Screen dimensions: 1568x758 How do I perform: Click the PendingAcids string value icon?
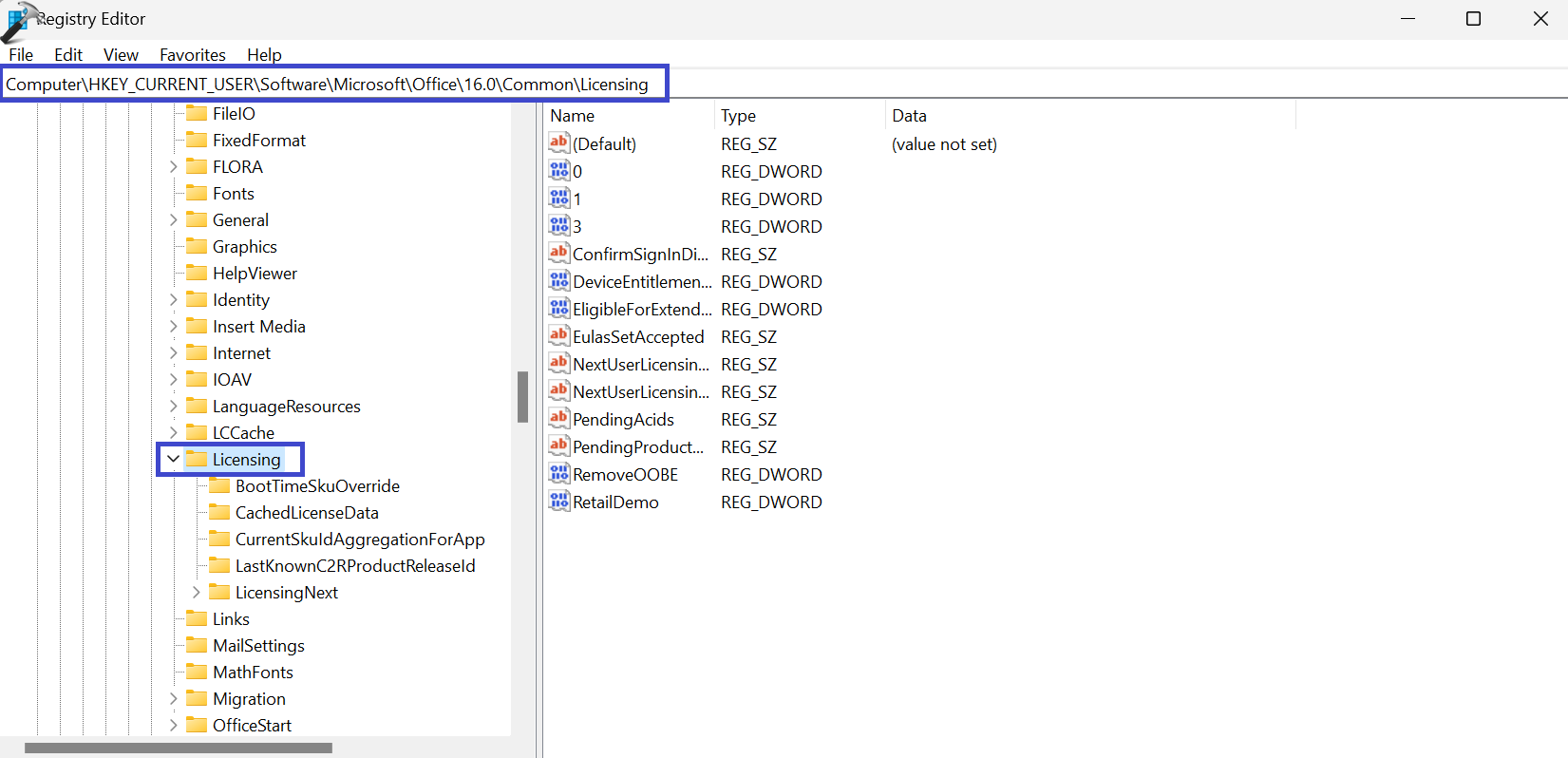(558, 419)
